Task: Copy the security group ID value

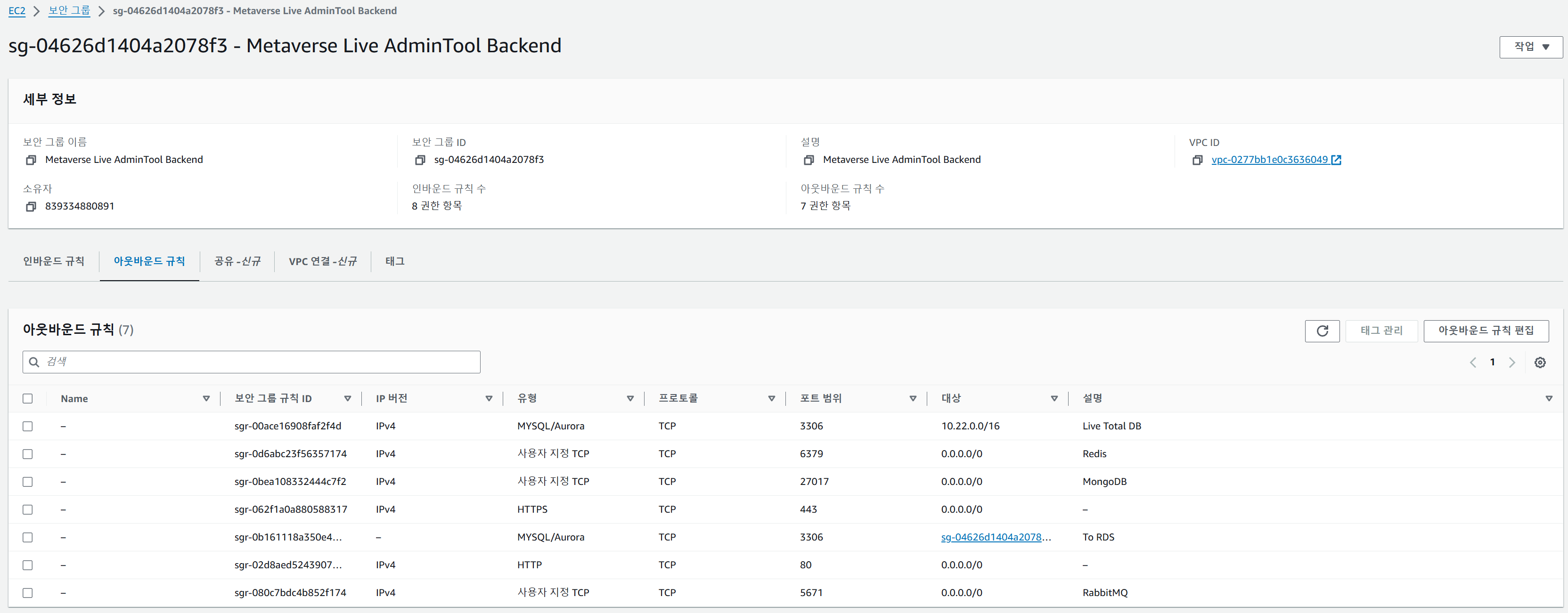Action: coord(419,161)
